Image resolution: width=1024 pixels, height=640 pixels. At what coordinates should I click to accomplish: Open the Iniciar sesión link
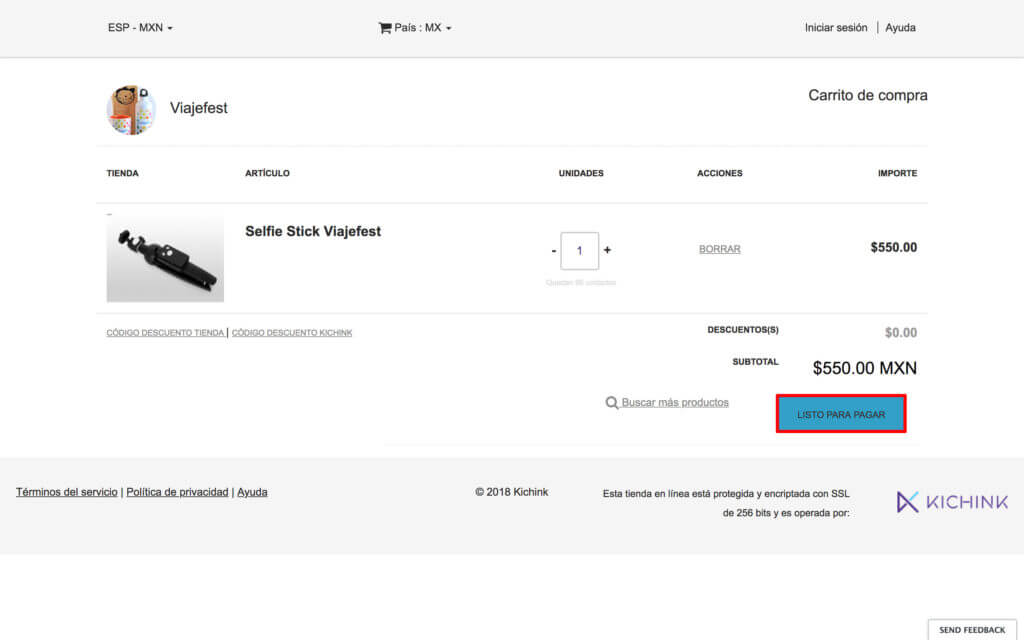point(836,27)
